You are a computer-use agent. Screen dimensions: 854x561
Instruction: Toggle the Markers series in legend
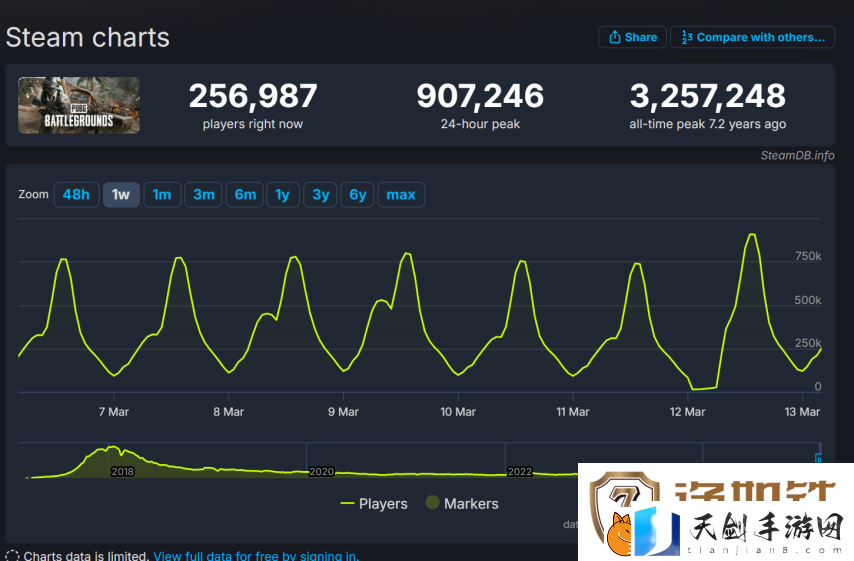(x=462, y=503)
